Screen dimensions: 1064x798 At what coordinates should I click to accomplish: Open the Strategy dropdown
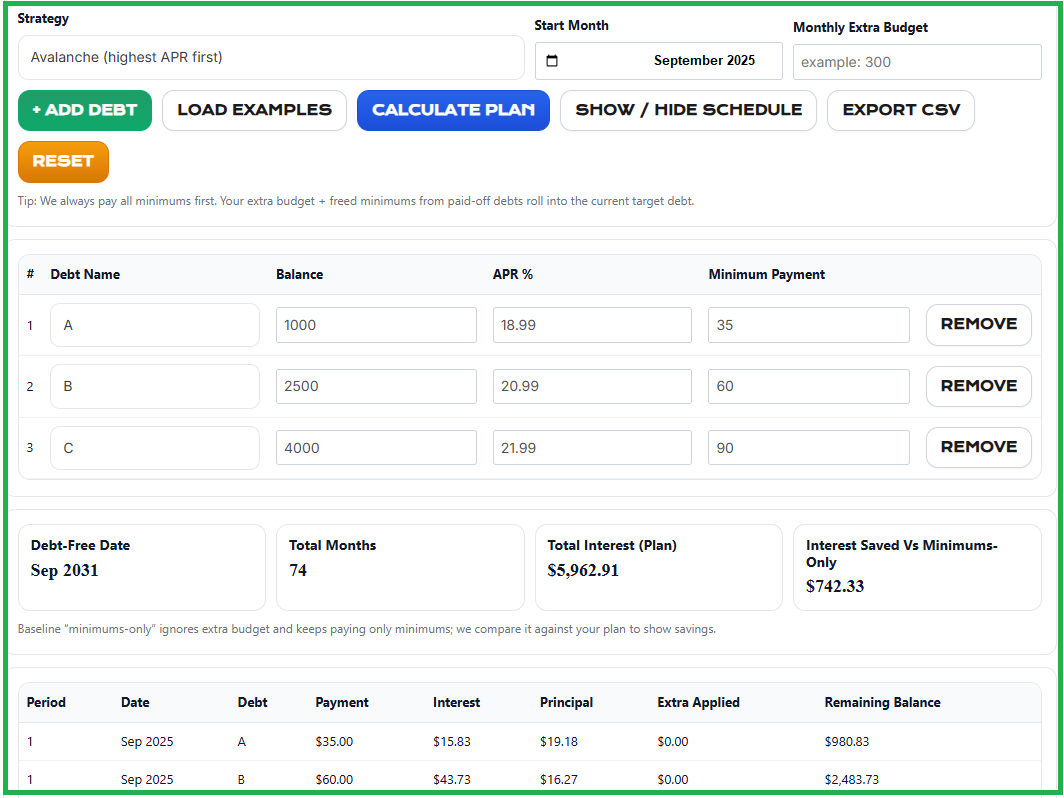coord(270,58)
